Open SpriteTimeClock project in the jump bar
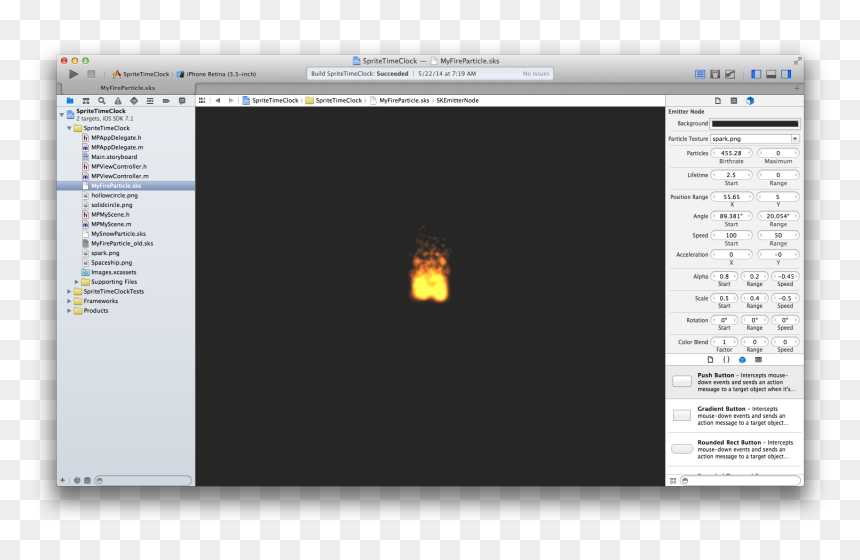Viewport: 860px width, 560px height. tap(270, 100)
